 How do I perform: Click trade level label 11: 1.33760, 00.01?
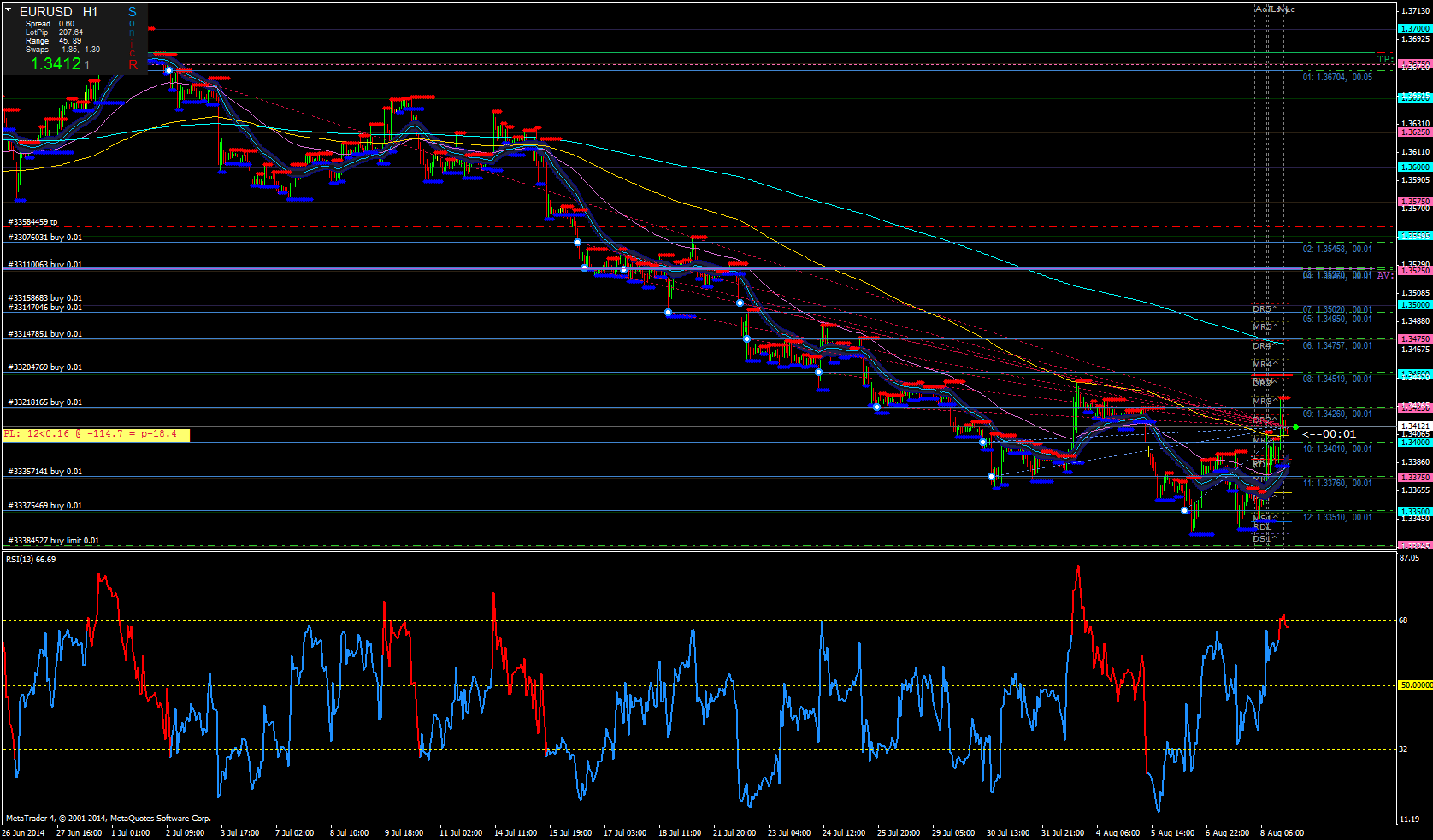pos(1337,484)
